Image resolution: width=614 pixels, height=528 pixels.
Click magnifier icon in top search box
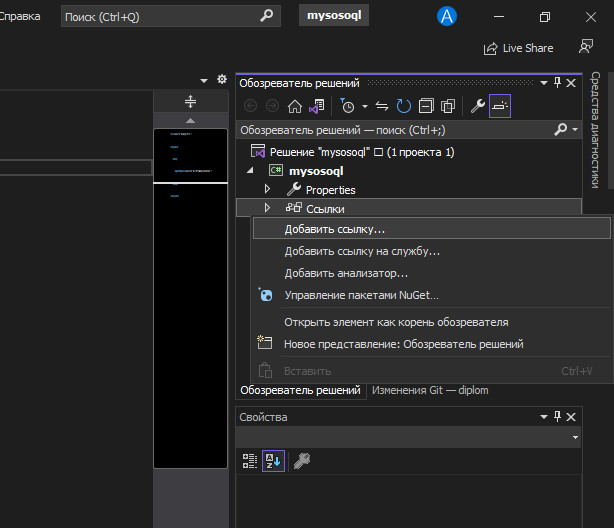(x=267, y=16)
